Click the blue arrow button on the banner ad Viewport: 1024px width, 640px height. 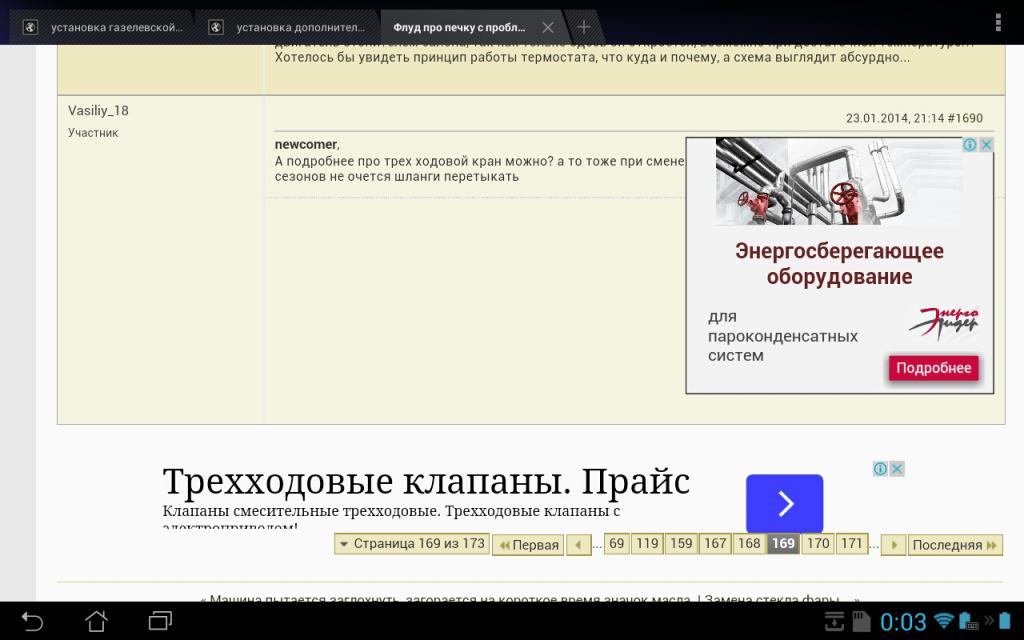784,503
